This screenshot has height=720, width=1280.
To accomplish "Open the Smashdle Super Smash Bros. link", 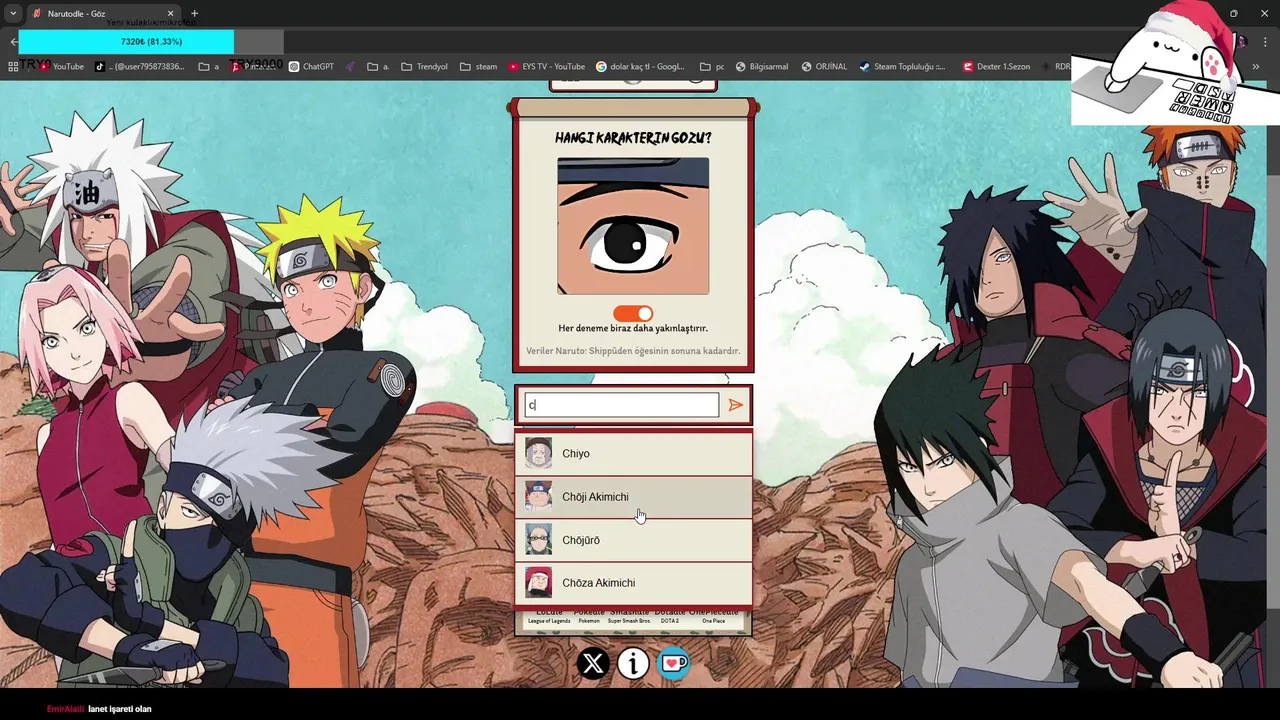I will click(x=629, y=616).
